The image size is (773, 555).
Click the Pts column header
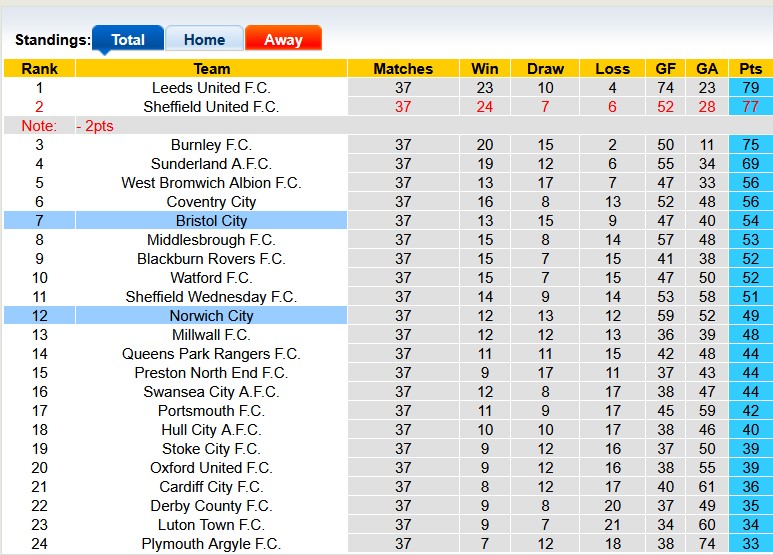point(750,69)
